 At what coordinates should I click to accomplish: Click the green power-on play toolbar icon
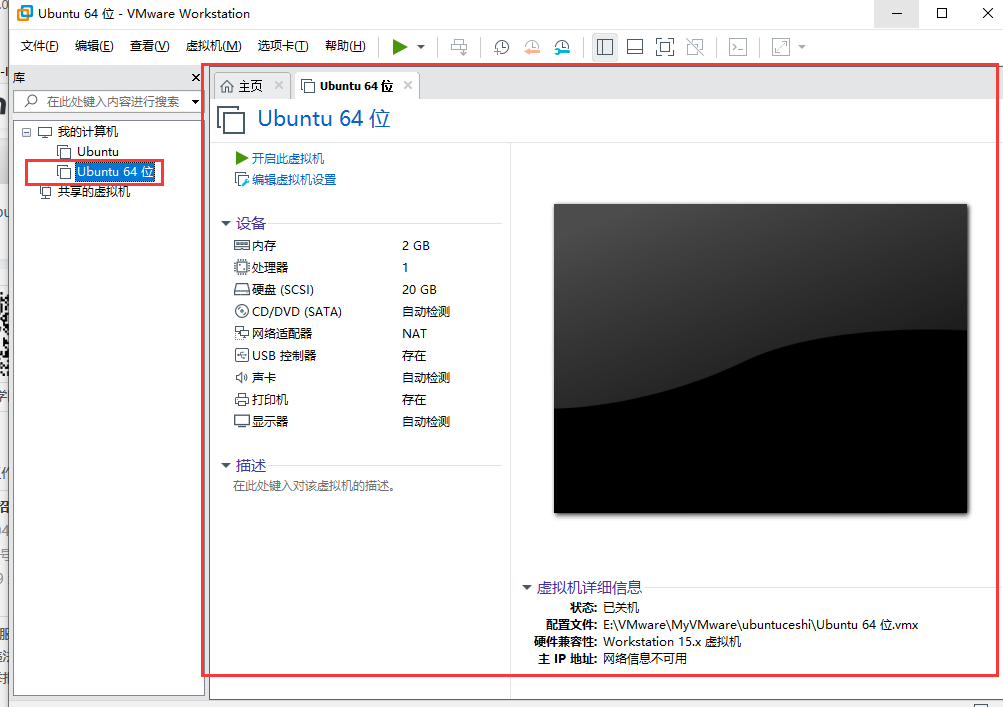[x=400, y=47]
